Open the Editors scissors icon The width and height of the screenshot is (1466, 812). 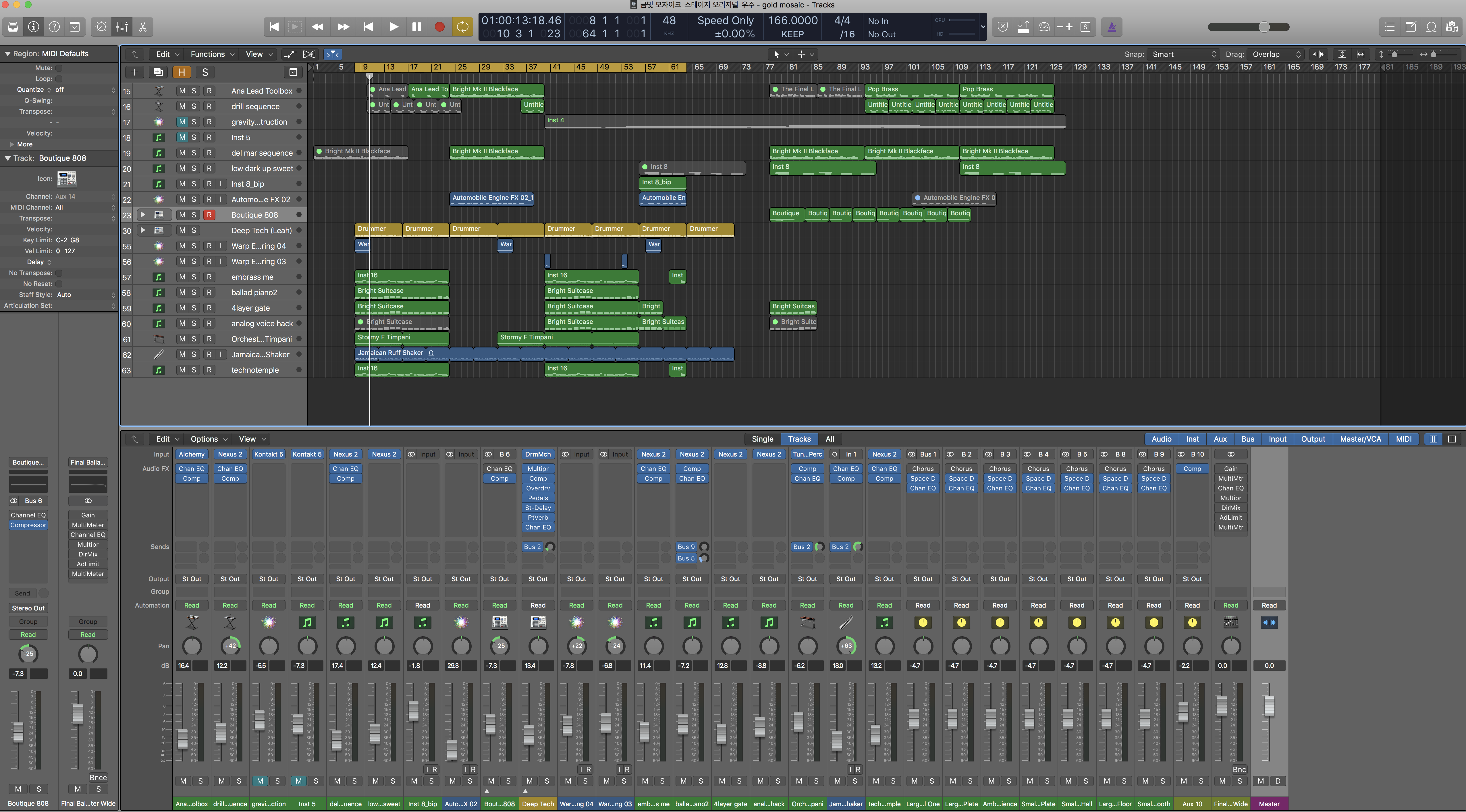(143, 27)
